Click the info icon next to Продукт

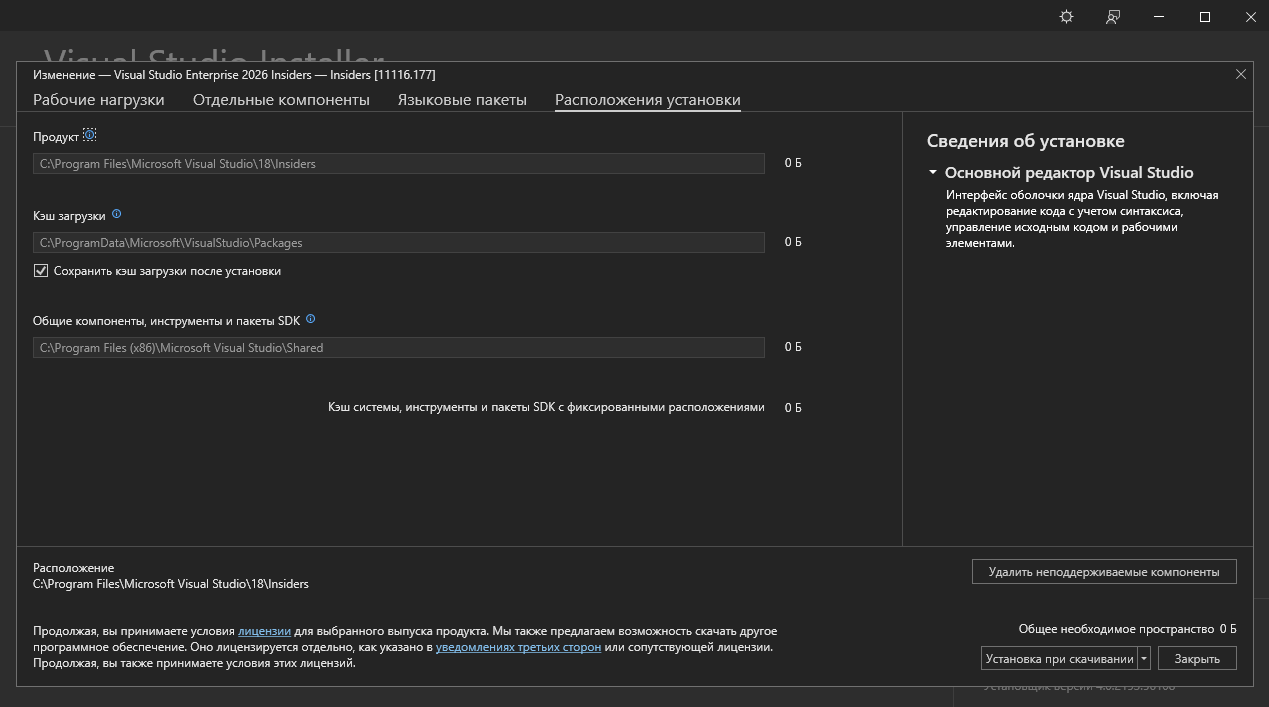click(x=90, y=135)
